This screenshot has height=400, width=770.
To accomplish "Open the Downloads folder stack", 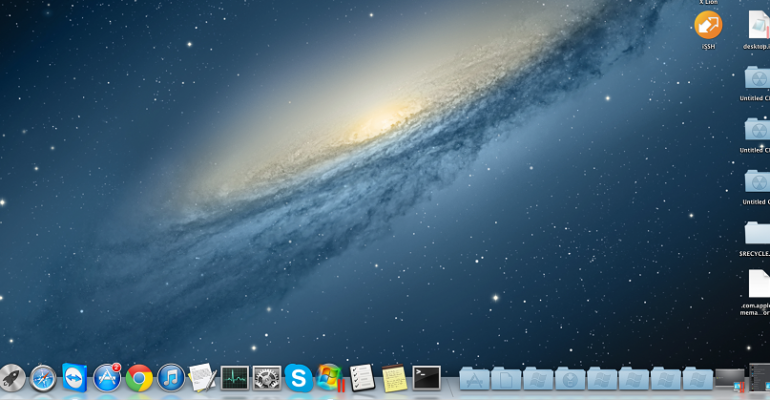I will coord(570,379).
